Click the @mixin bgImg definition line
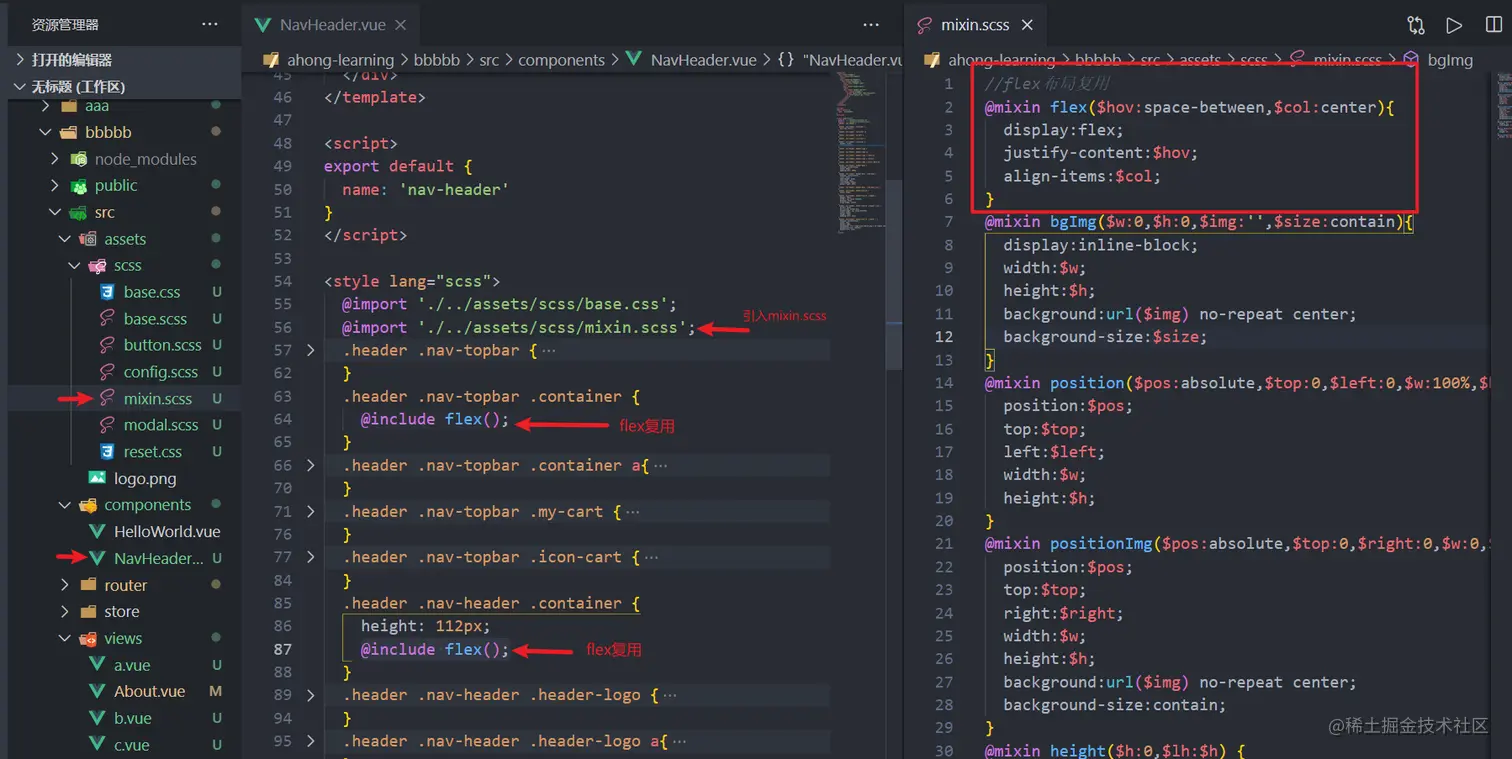The image size is (1512, 759). tap(1199, 221)
